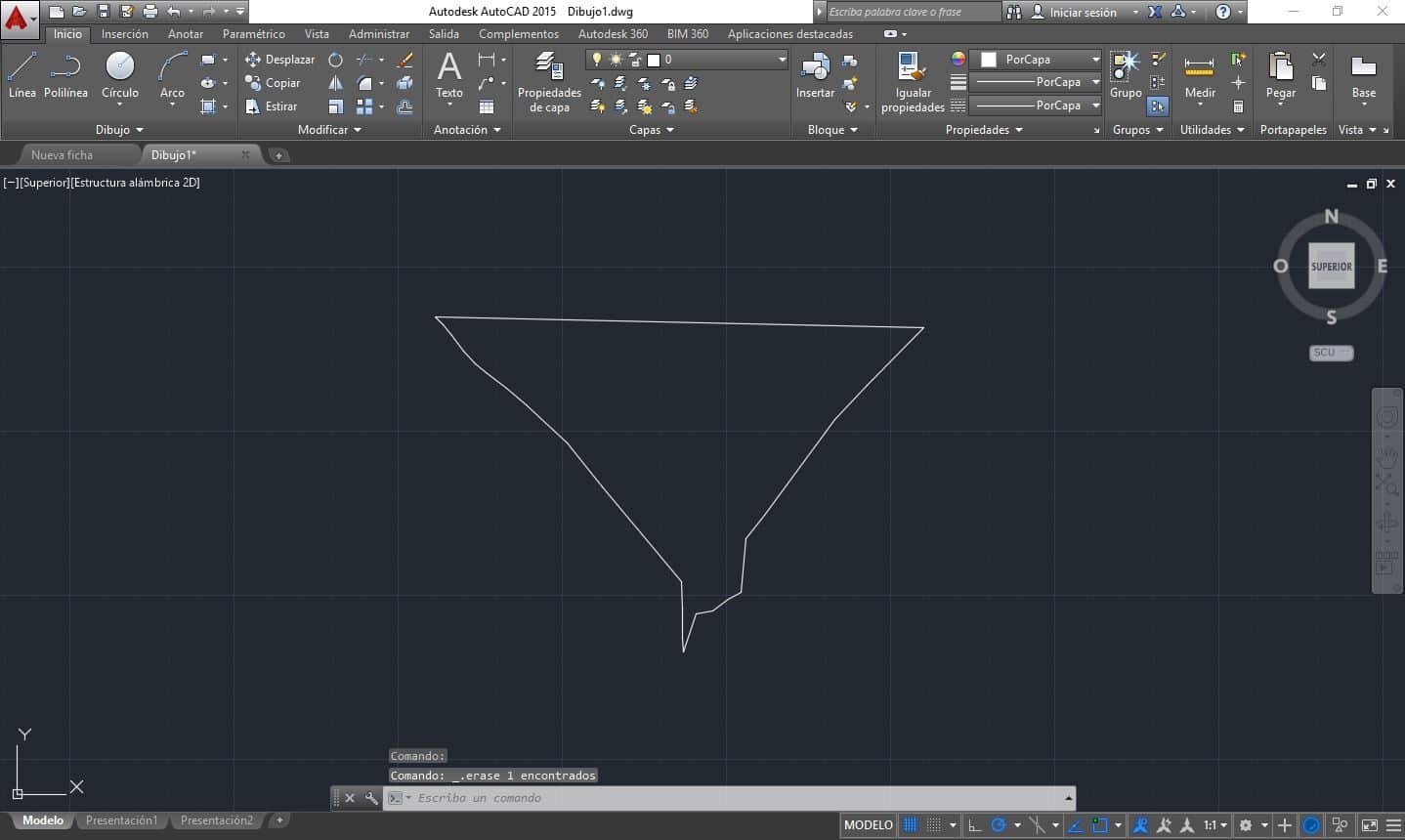Toggle annotation visibility icon in status bar
1405x840 pixels.
(x=1139, y=825)
